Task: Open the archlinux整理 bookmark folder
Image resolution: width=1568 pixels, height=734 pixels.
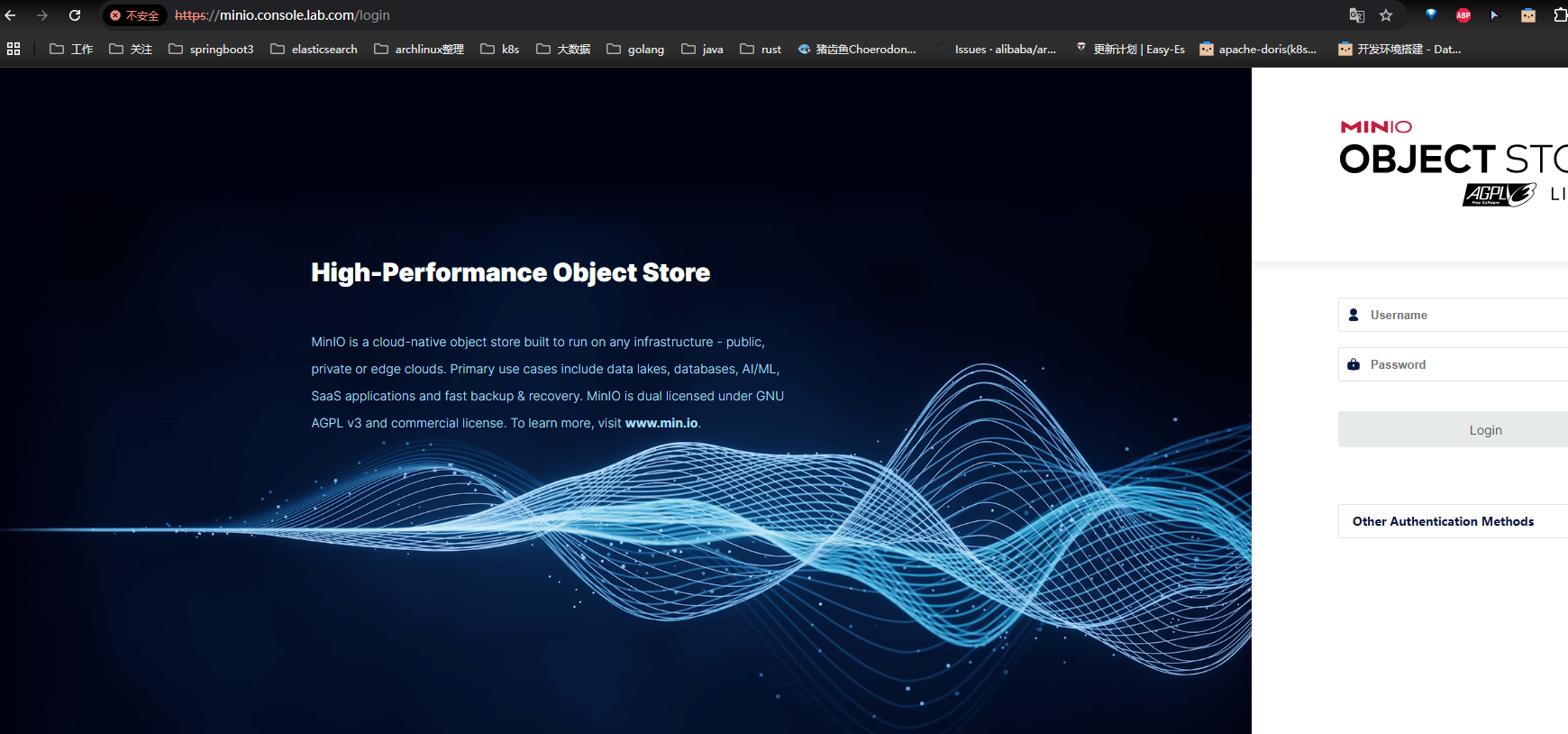Action: (x=419, y=49)
